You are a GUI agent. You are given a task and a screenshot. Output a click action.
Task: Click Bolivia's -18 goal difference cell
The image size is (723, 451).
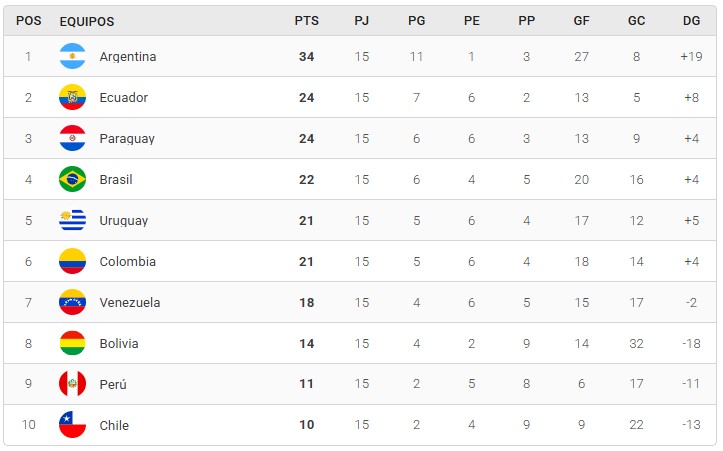pyautogui.click(x=691, y=344)
